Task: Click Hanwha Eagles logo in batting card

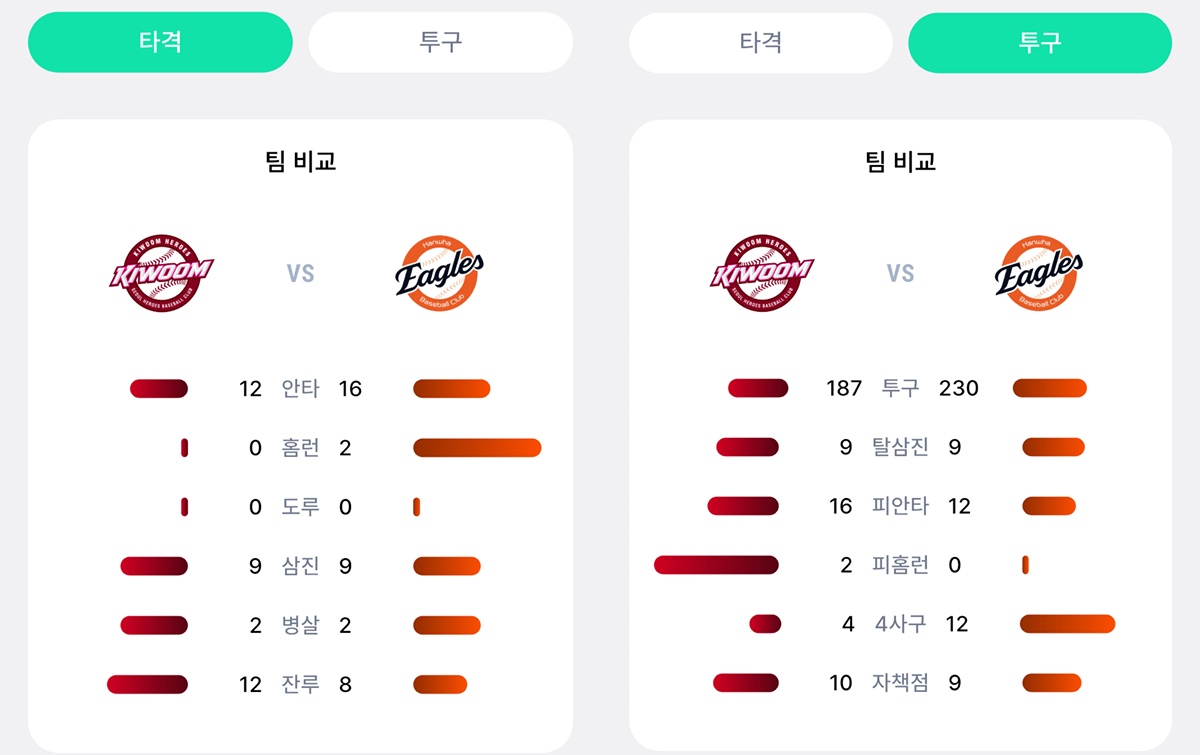Action: click(x=439, y=272)
